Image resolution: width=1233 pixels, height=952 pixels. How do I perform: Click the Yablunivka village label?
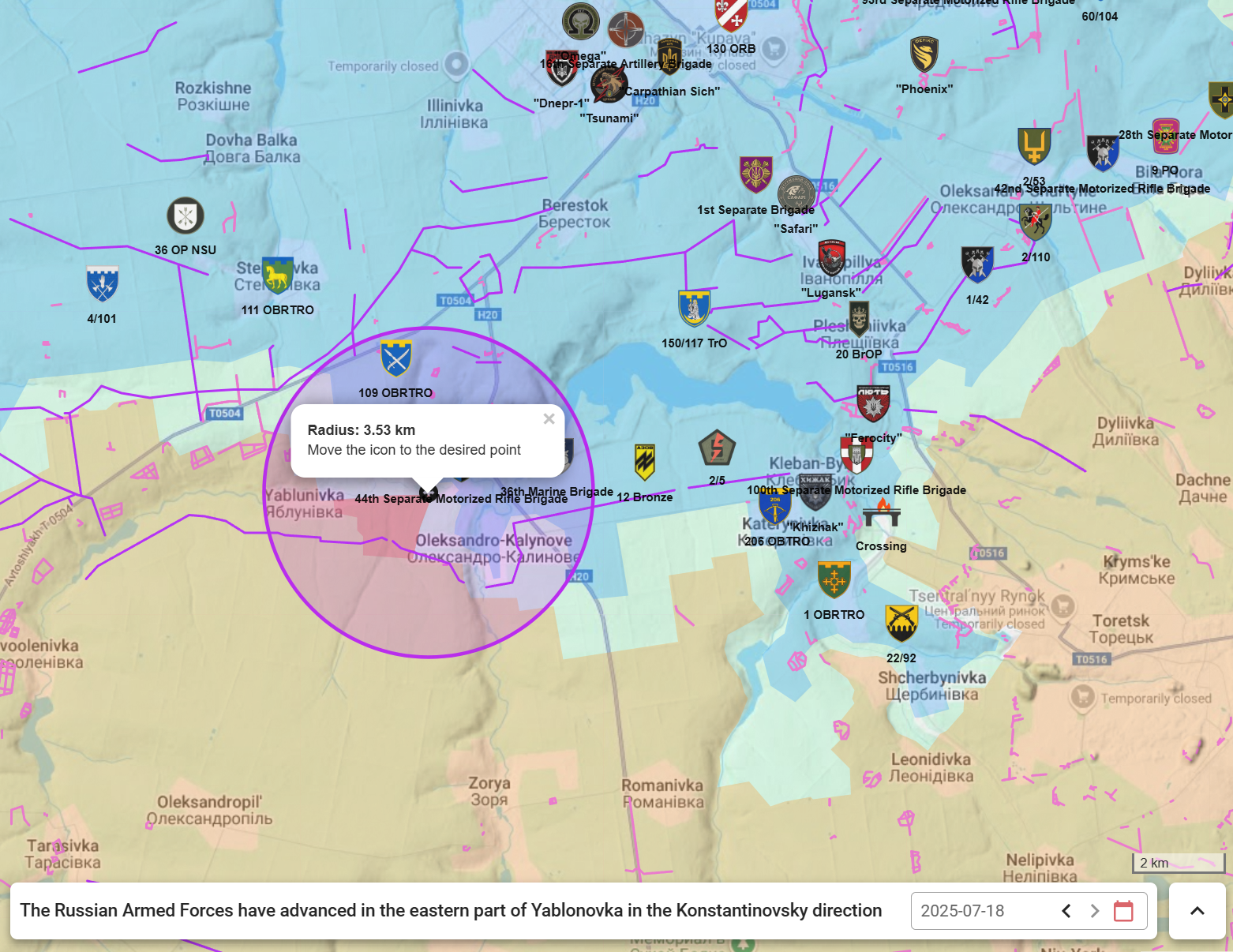coord(305,504)
